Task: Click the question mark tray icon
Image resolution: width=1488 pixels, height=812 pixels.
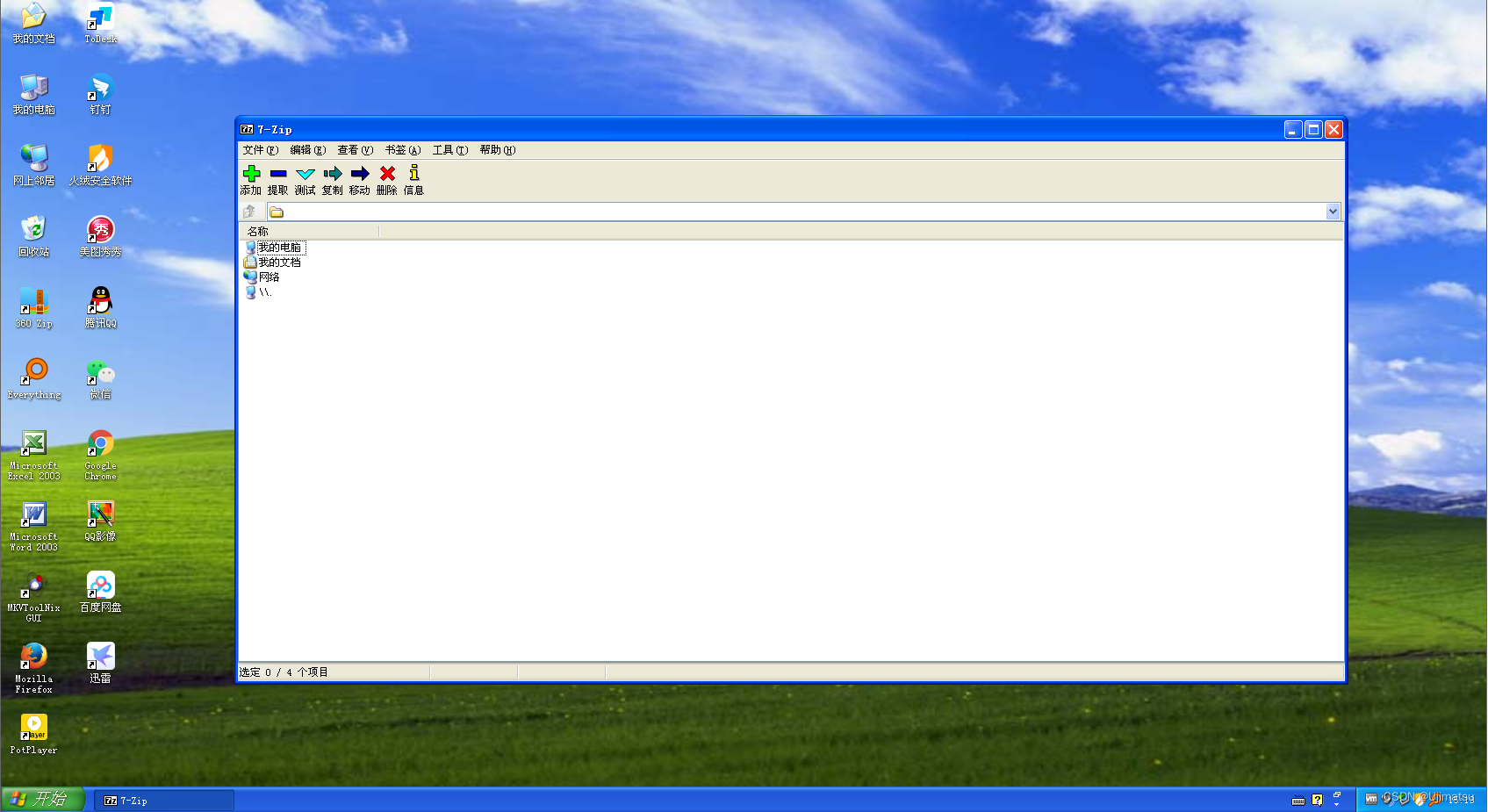Action: (x=1317, y=800)
